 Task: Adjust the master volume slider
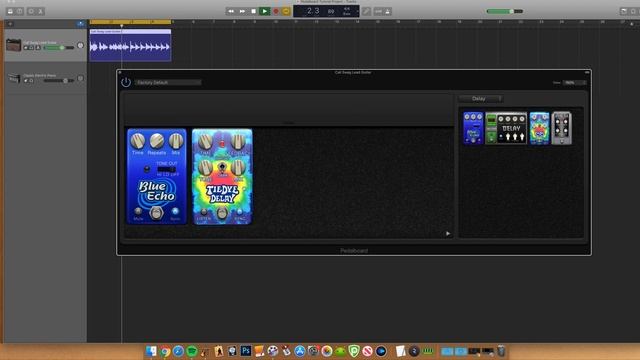[x=504, y=11]
